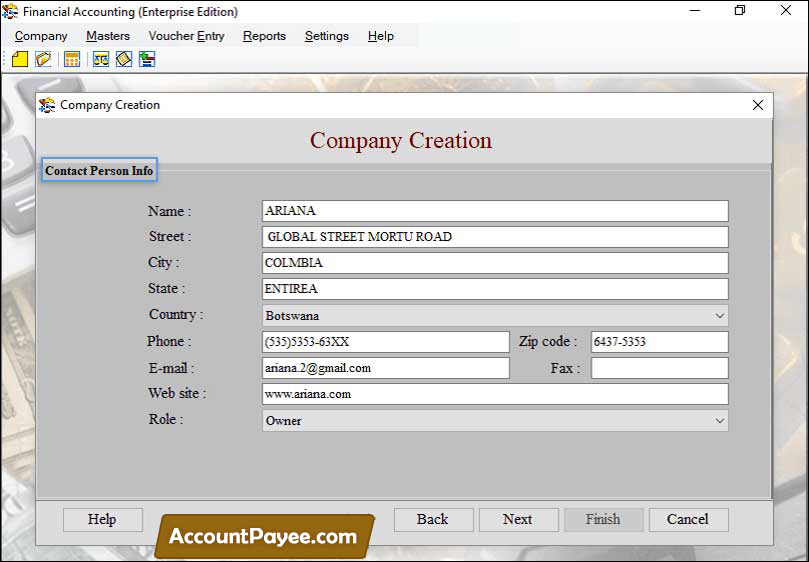Select the Contact Person Info tab
Image resolution: width=809 pixels, height=562 pixels.
pyautogui.click(x=99, y=170)
